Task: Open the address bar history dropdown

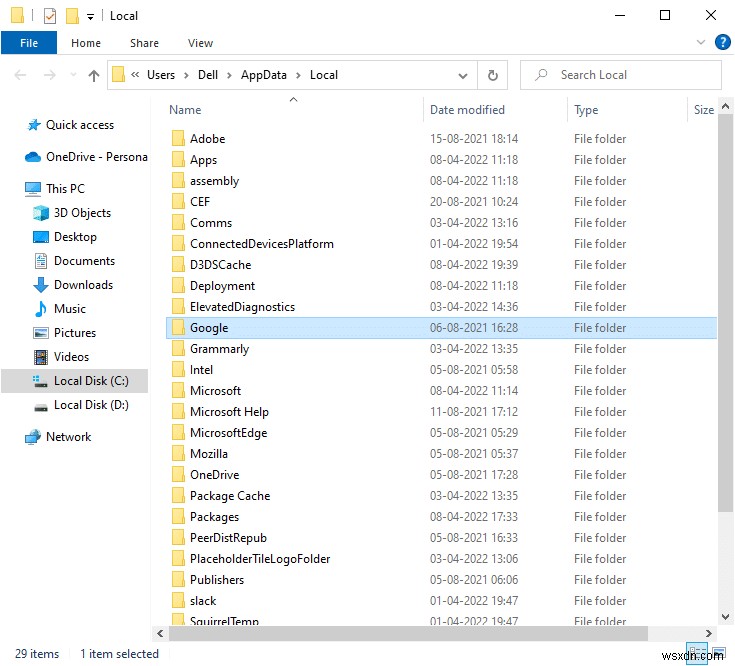Action: pos(463,75)
